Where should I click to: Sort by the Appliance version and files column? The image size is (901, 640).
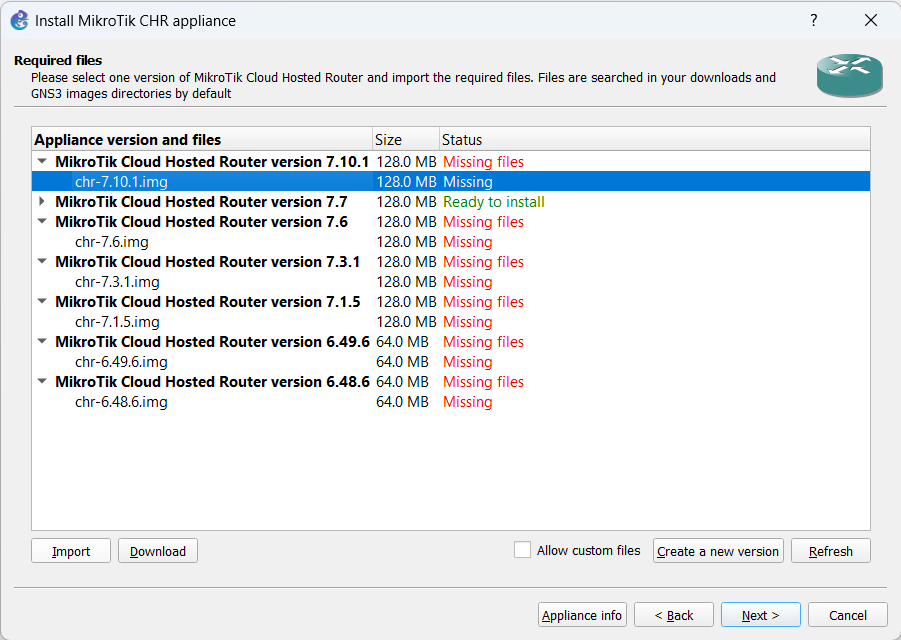coord(202,140)
